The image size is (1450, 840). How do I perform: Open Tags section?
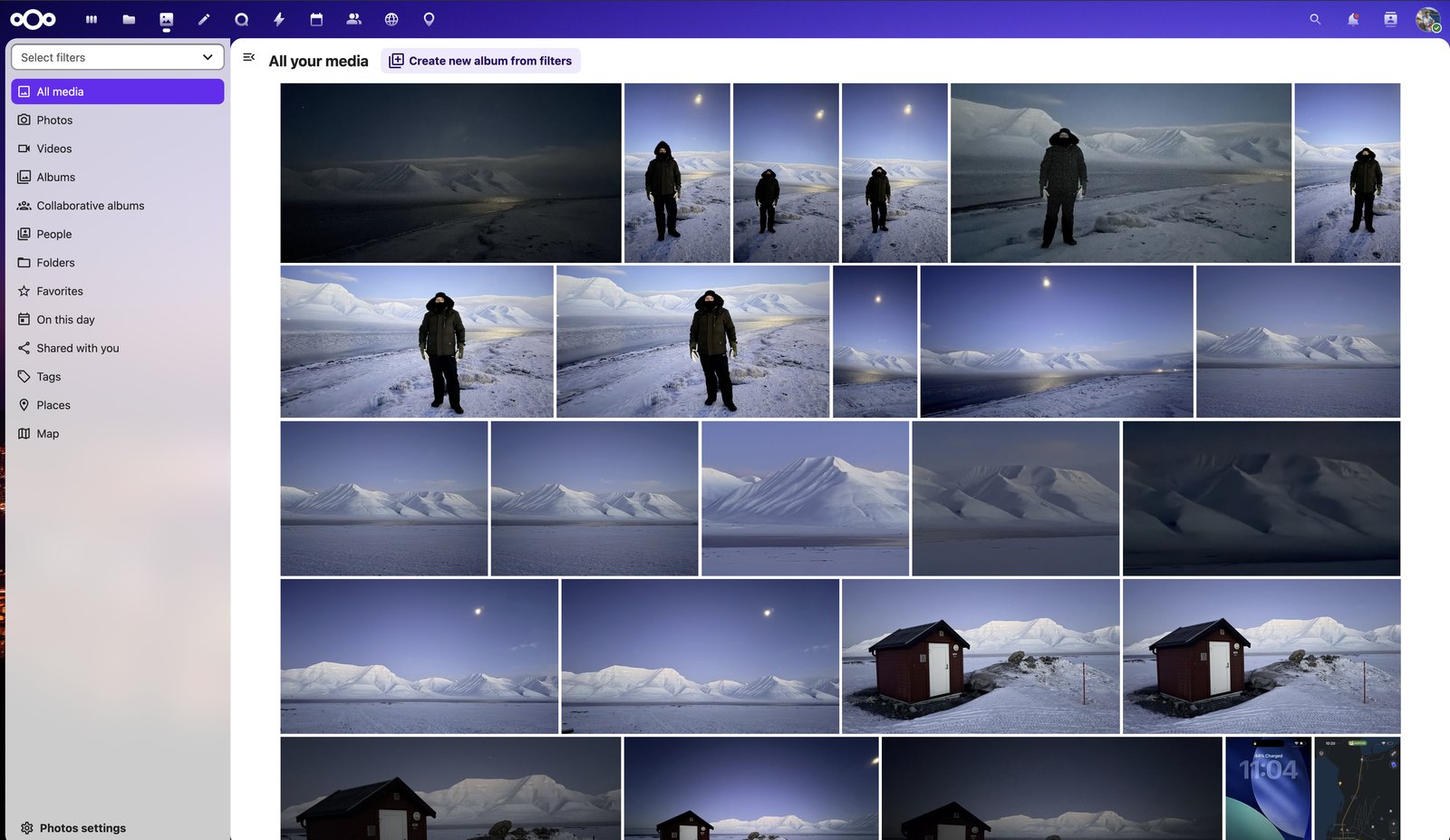tap(118, 377)
